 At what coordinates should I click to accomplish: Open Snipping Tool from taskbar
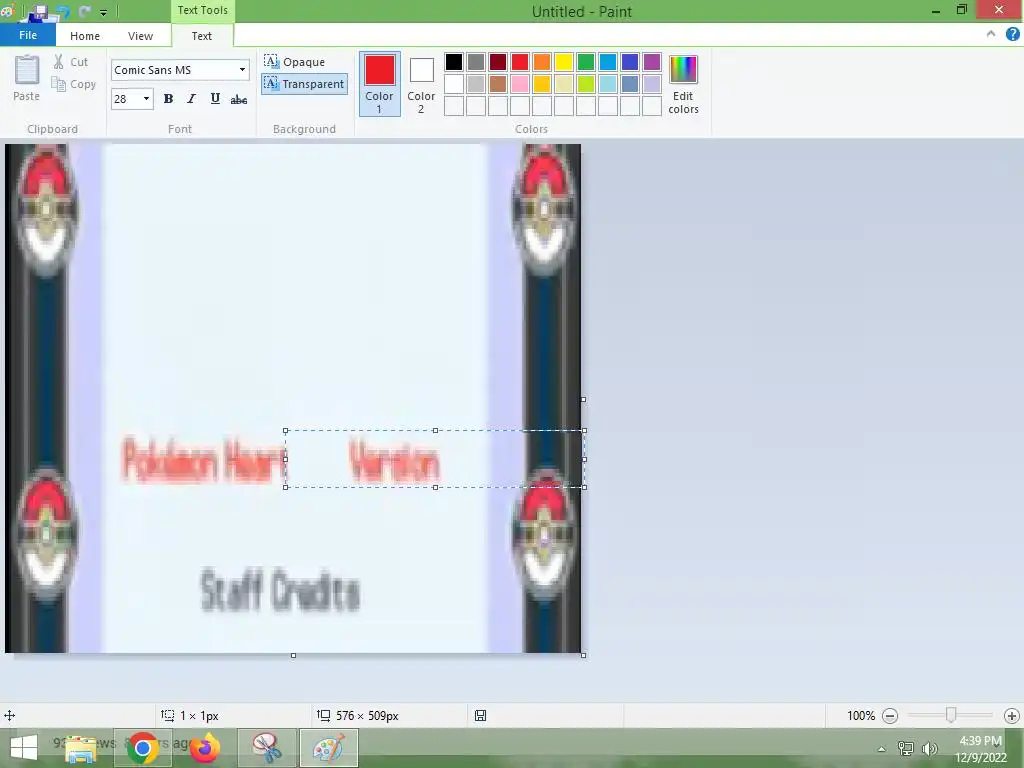pos(266,748)
